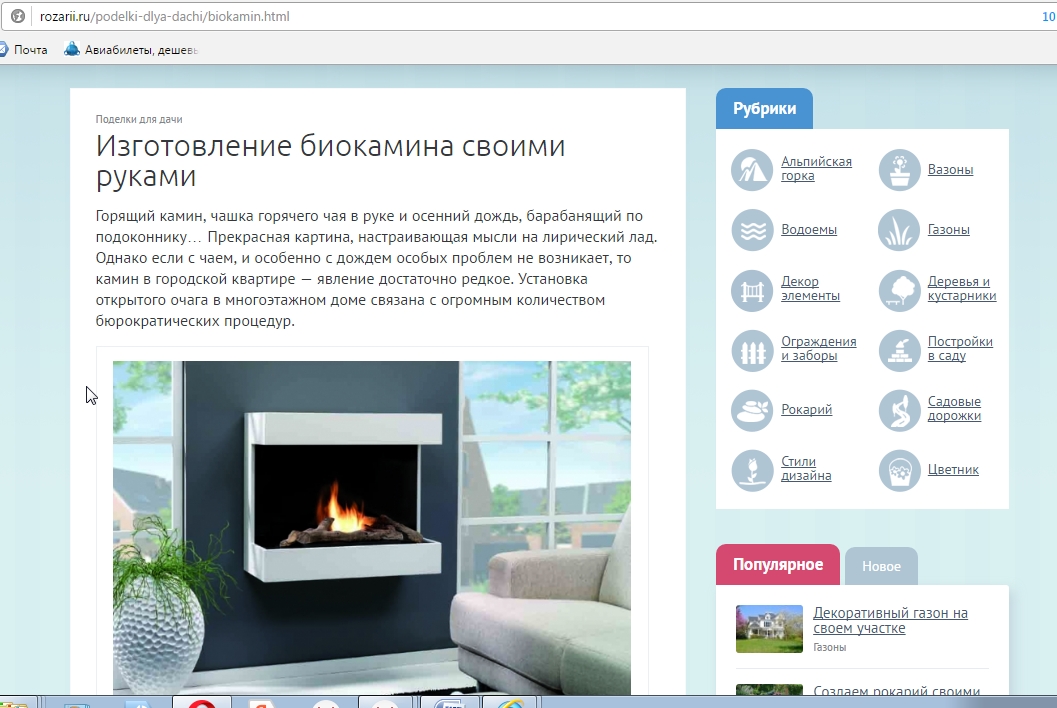Open the Цветник category link
The width and height of the screenshot is (1057, 708).
click(x=953, y=470)
